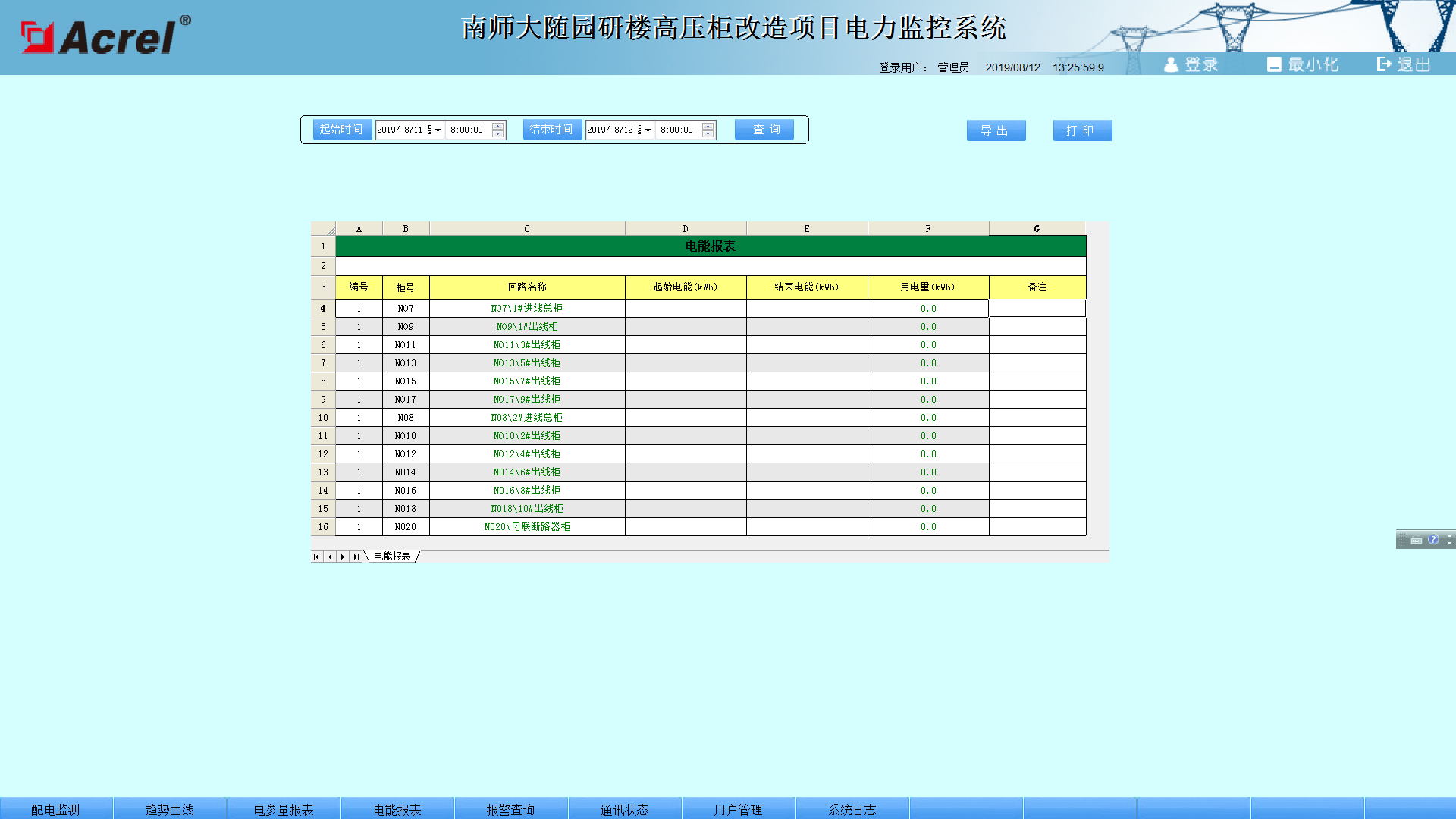Click the keyboard icon on language bar

(1416, 540)
